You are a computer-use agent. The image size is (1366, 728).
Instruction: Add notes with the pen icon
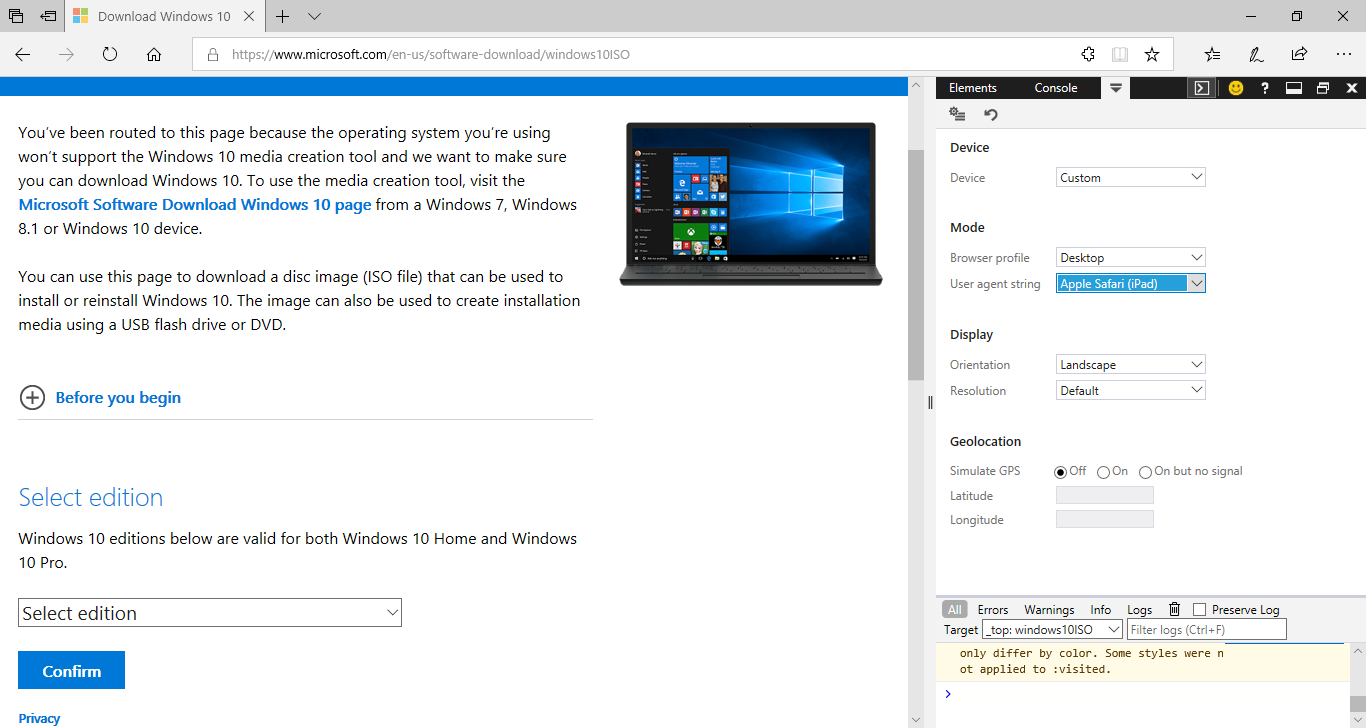coord(1256,55)
